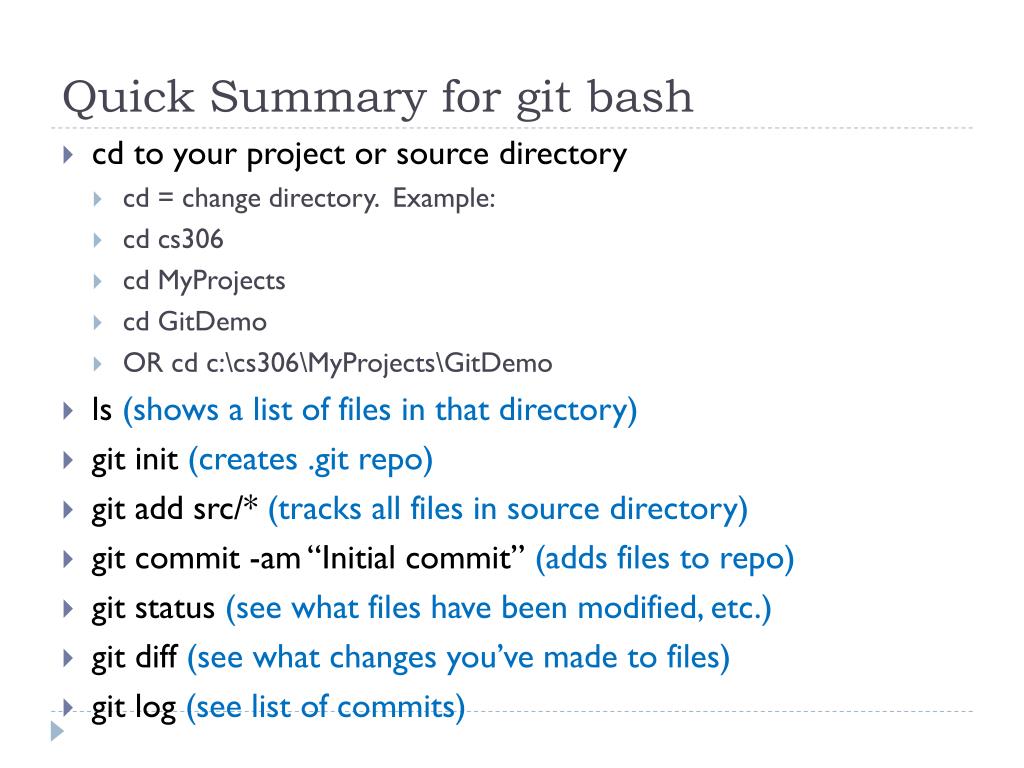The width and height of the screenshot is (1024, 768).
Task: Click the bullet arrow before 'git status'
Action: [x=68, y=609]
